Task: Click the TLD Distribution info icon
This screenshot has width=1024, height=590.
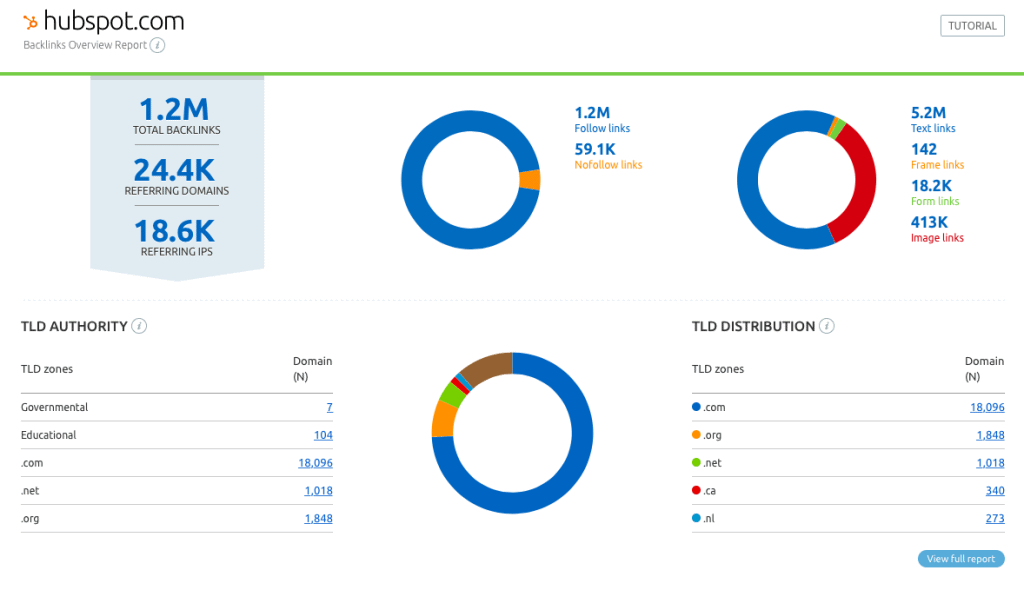Action: (827, 326)
